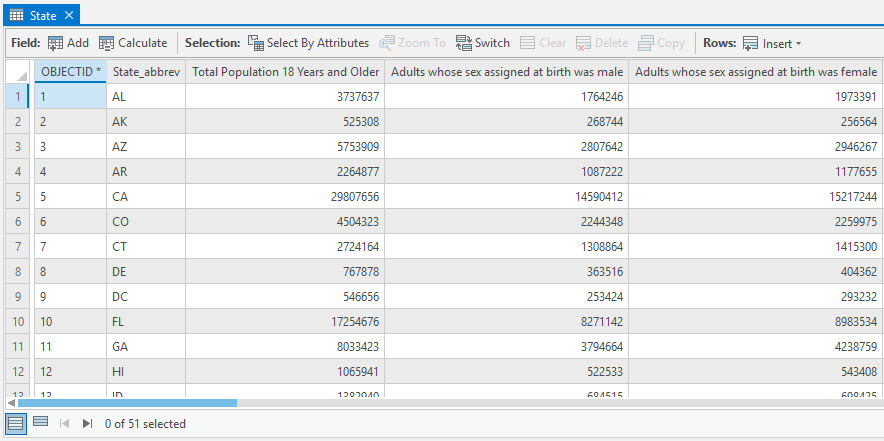
Task: Select row 5 using its row header
Action: point(17,197)
